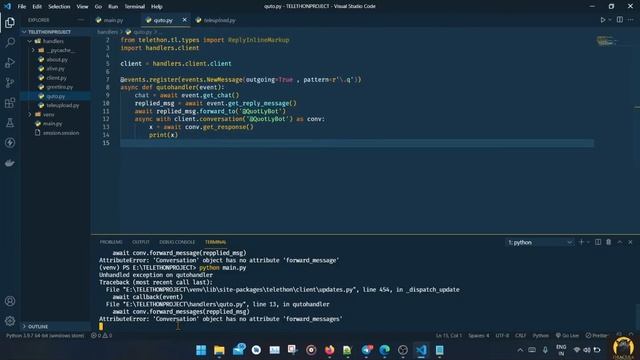Screen dimensions: 640x360
Task: Open the Testing flask view
Action: 10,122
